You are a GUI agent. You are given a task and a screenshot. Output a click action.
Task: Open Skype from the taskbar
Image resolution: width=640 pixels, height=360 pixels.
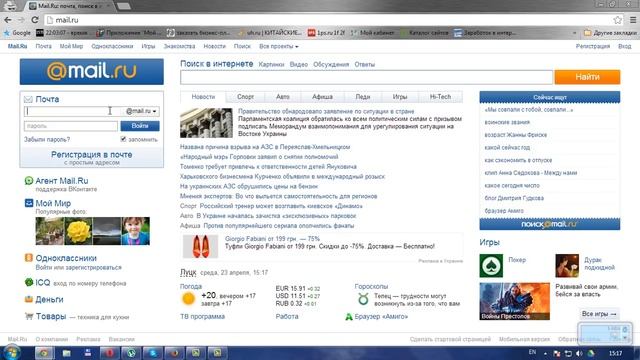(x=153, y=353)
